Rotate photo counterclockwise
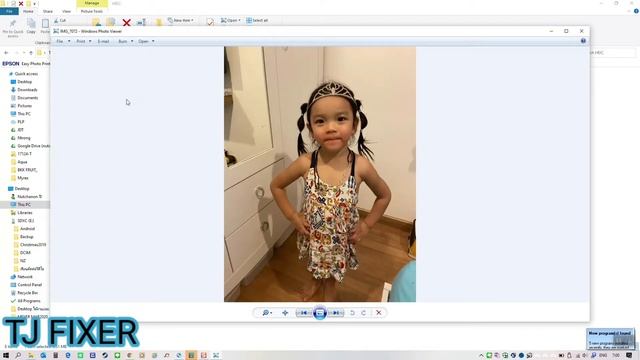 click(352, 313)
